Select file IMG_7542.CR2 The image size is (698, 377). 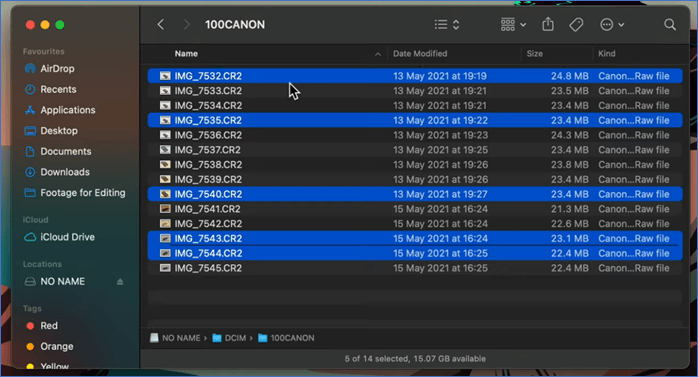tap(415, 223)
